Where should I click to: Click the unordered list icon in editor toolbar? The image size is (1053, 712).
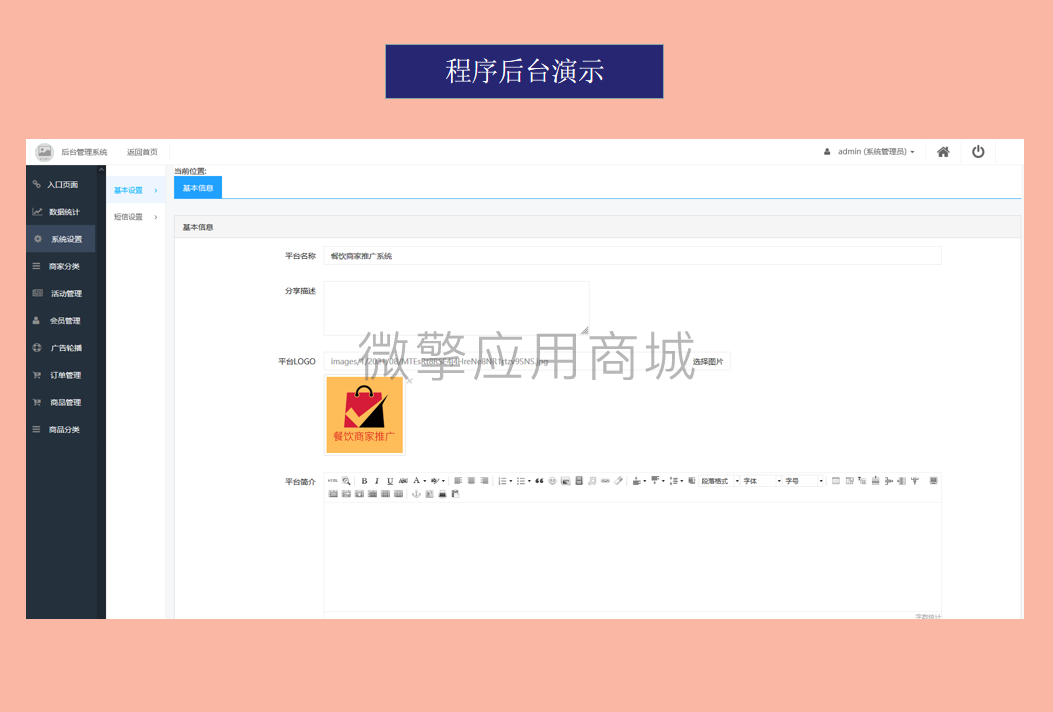[521, 481]
